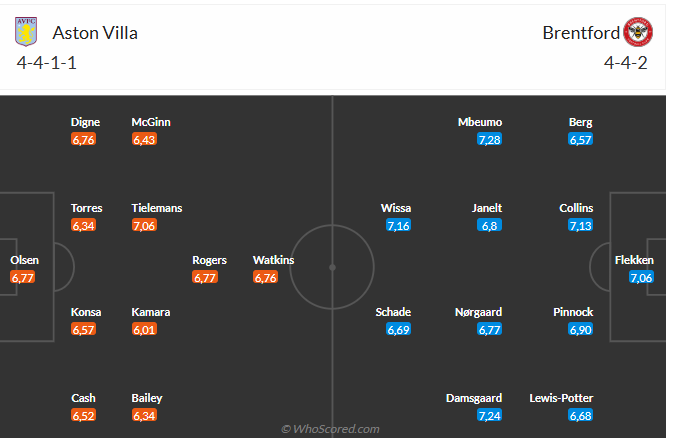Click Wissa's 7,16 rating badge

(399, 226)
